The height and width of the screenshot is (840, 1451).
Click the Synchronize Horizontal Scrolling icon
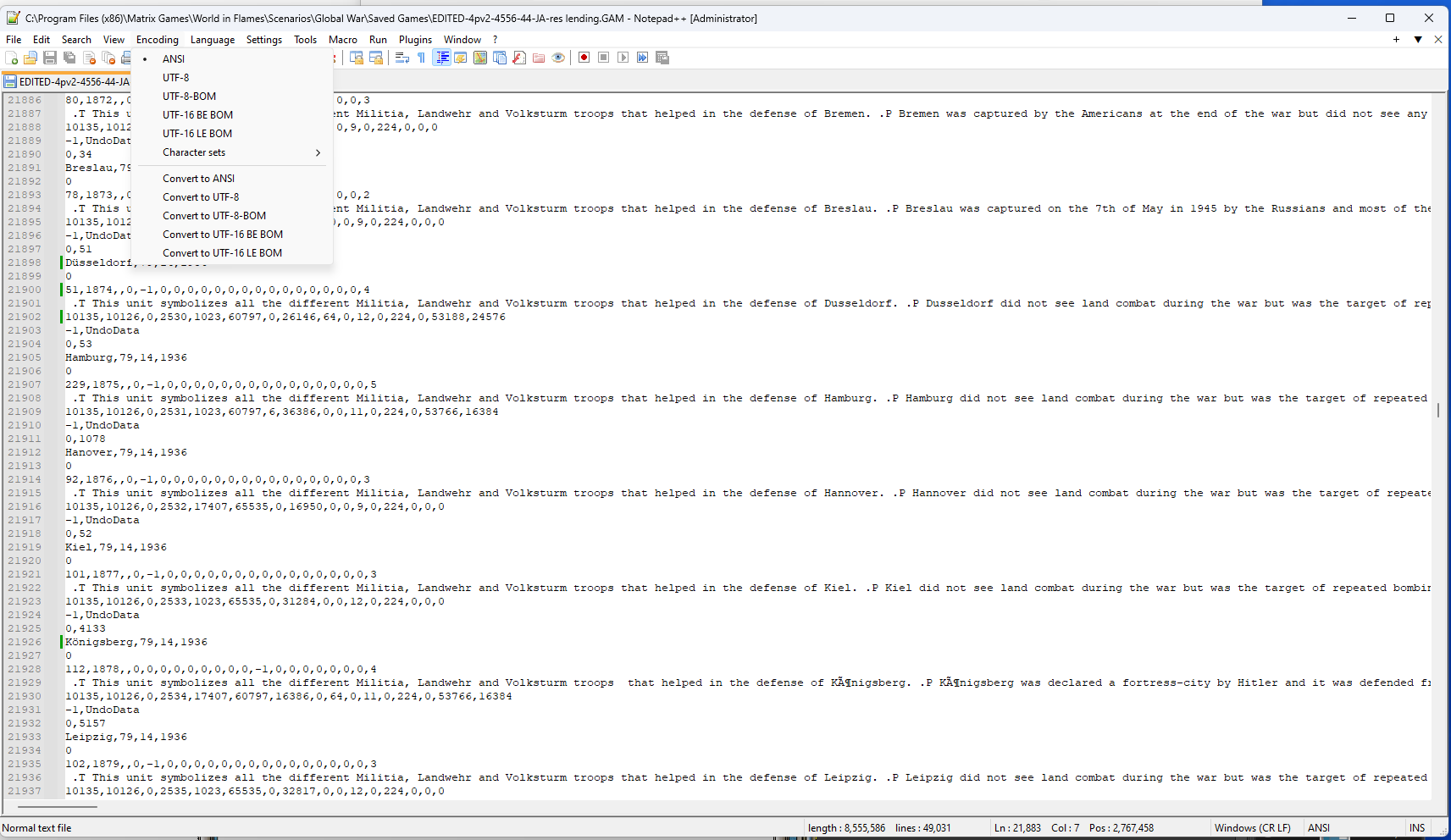[x=376, y=58]
